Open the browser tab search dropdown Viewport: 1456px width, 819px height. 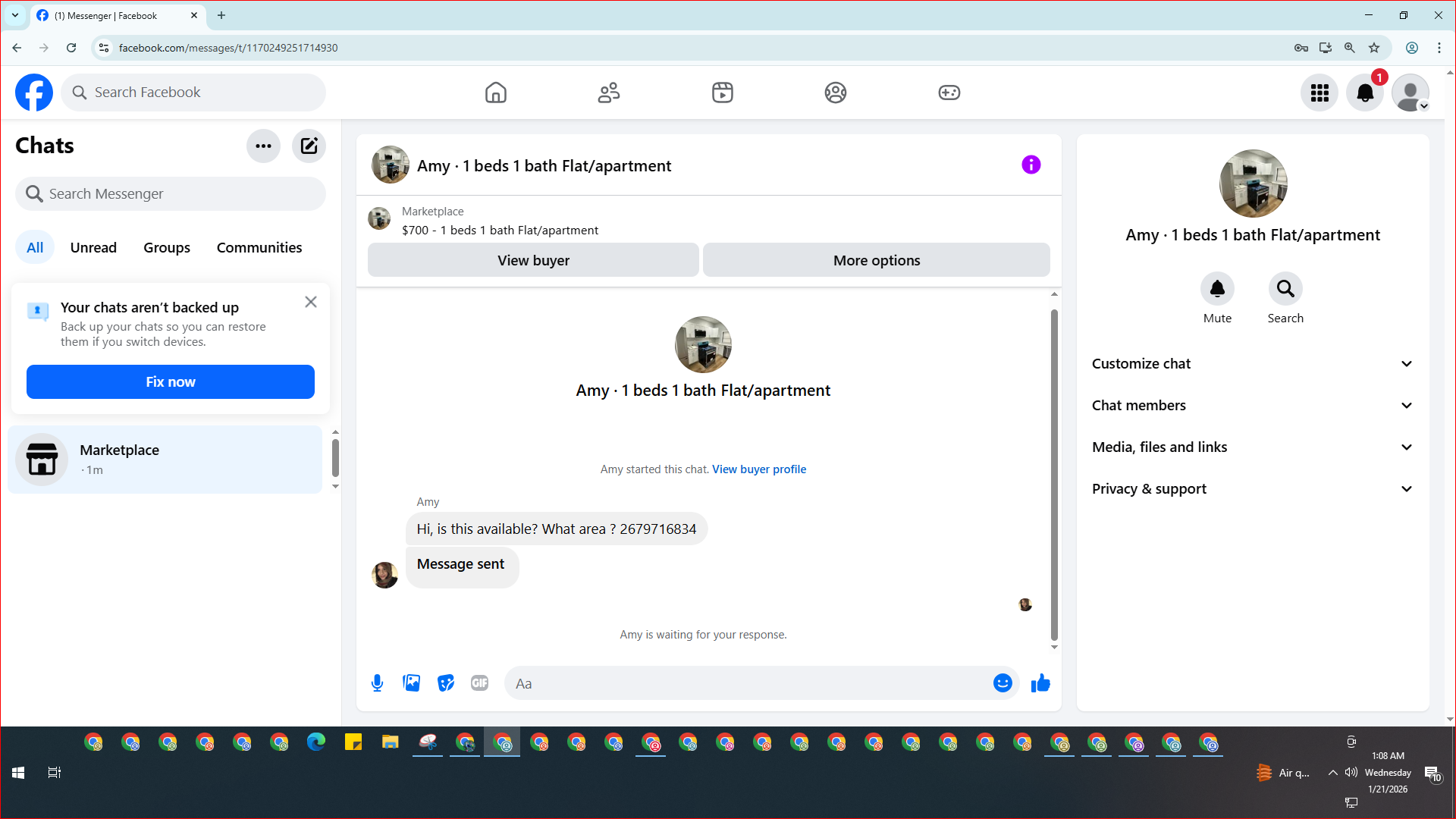[x=15, y=15]
